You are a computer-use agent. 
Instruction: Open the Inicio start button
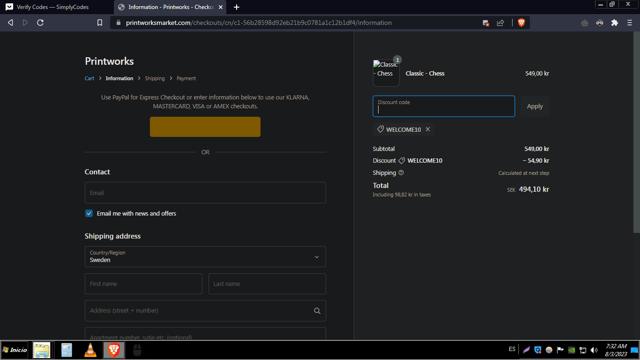click(15, 350)
